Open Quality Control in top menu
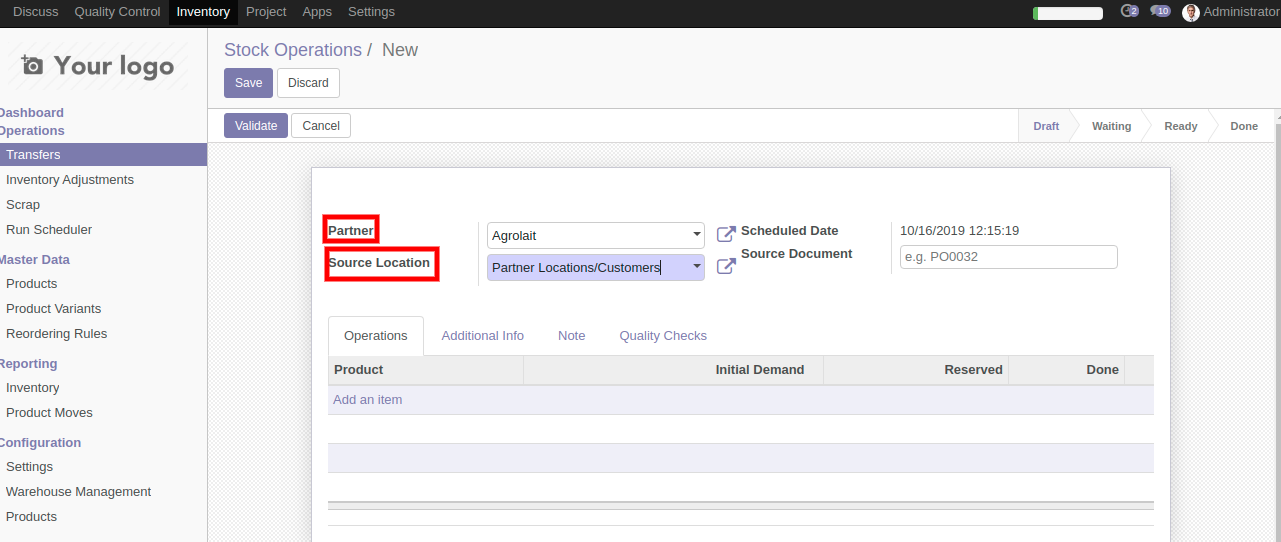This screenshot has width=1281, height=542. [x=117, y=12]
